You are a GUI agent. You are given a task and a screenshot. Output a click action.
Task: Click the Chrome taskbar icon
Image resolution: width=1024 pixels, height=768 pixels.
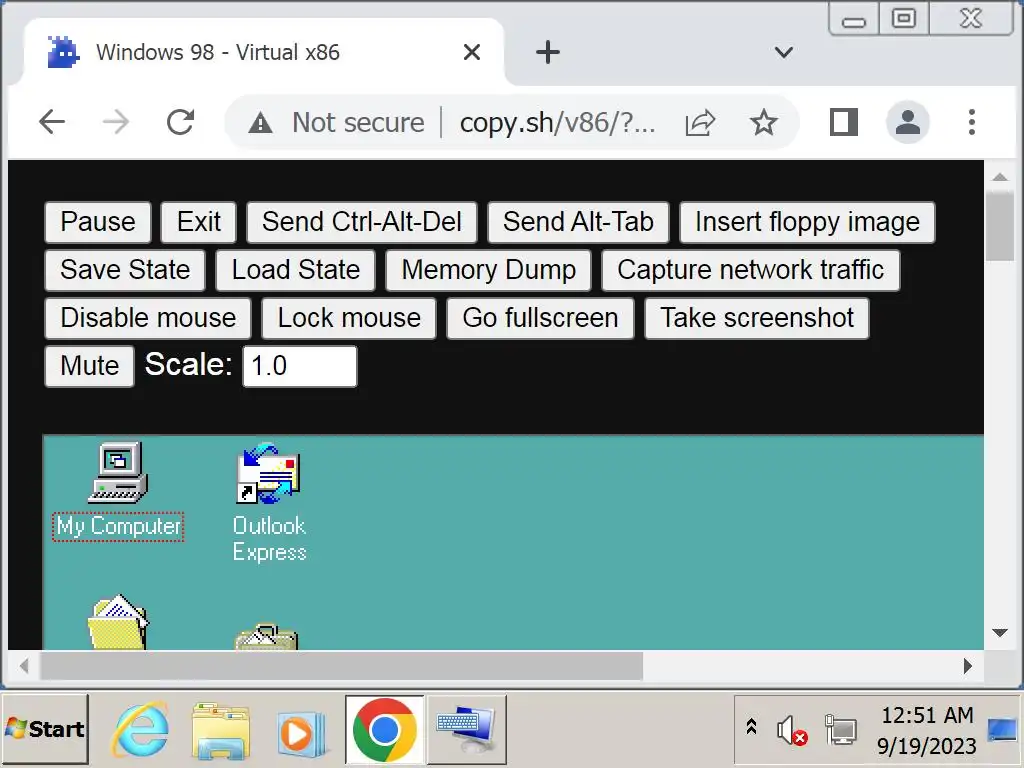pyautogui.click(x=385, y=729)
